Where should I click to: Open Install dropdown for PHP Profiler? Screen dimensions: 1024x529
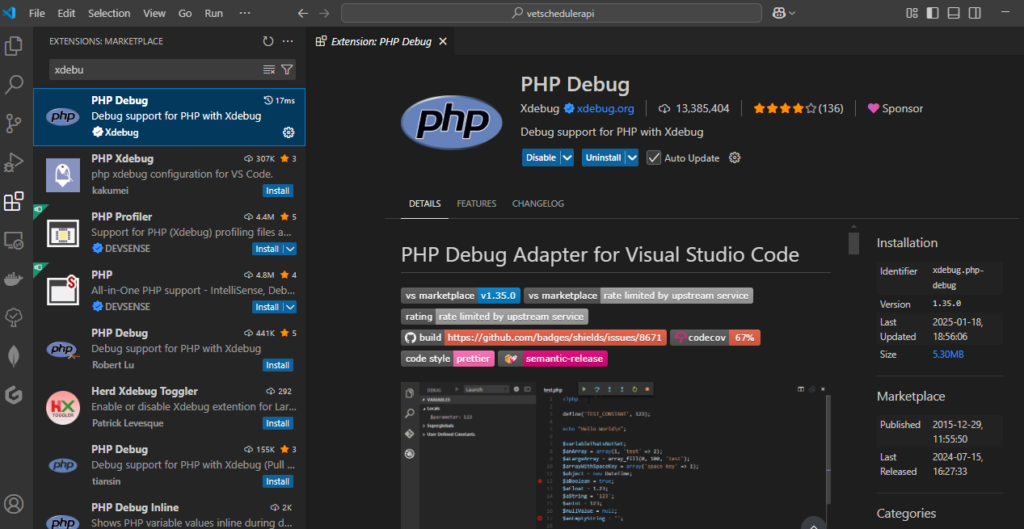[290, 249]
